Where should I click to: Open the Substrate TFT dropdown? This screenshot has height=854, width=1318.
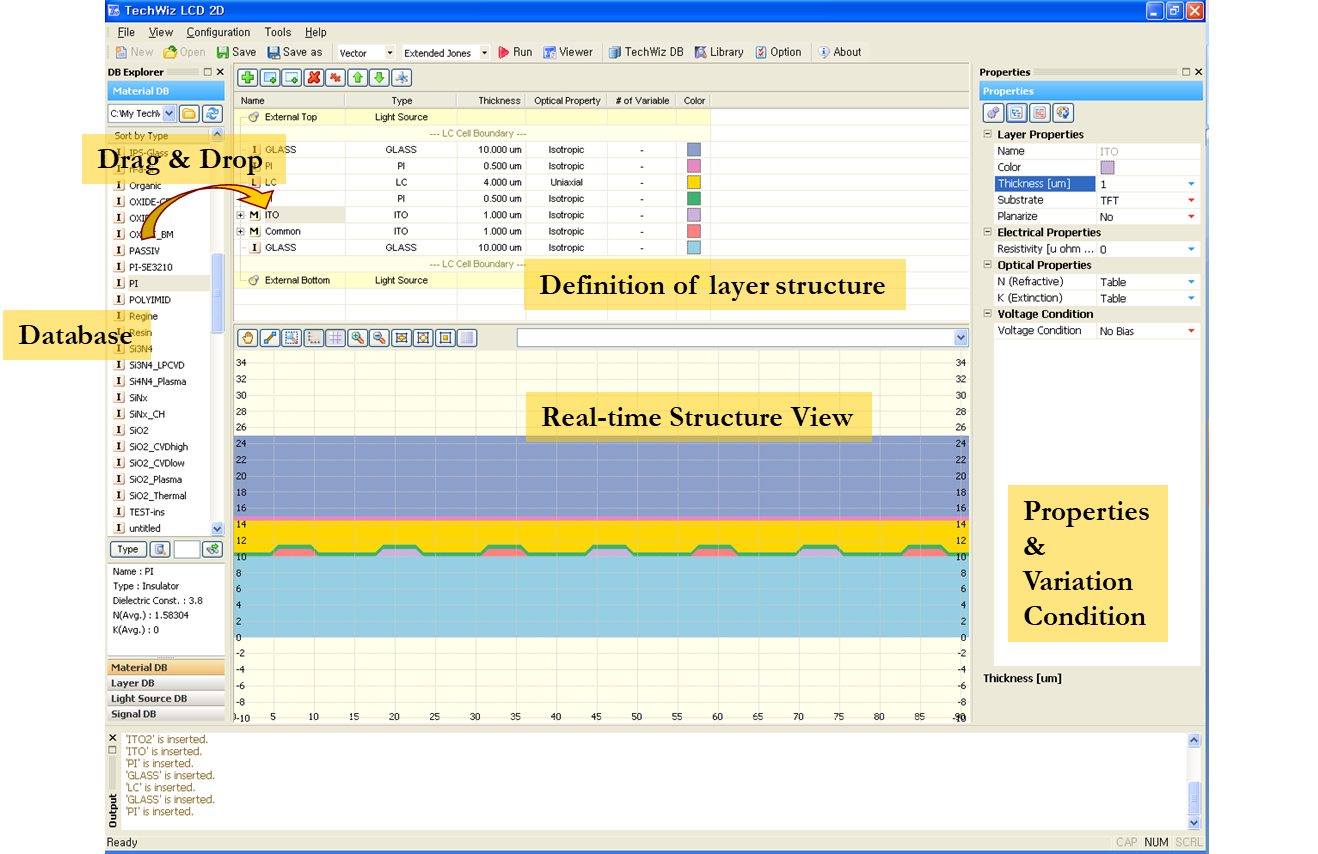pyautogui.click(x=1191, y=200)
